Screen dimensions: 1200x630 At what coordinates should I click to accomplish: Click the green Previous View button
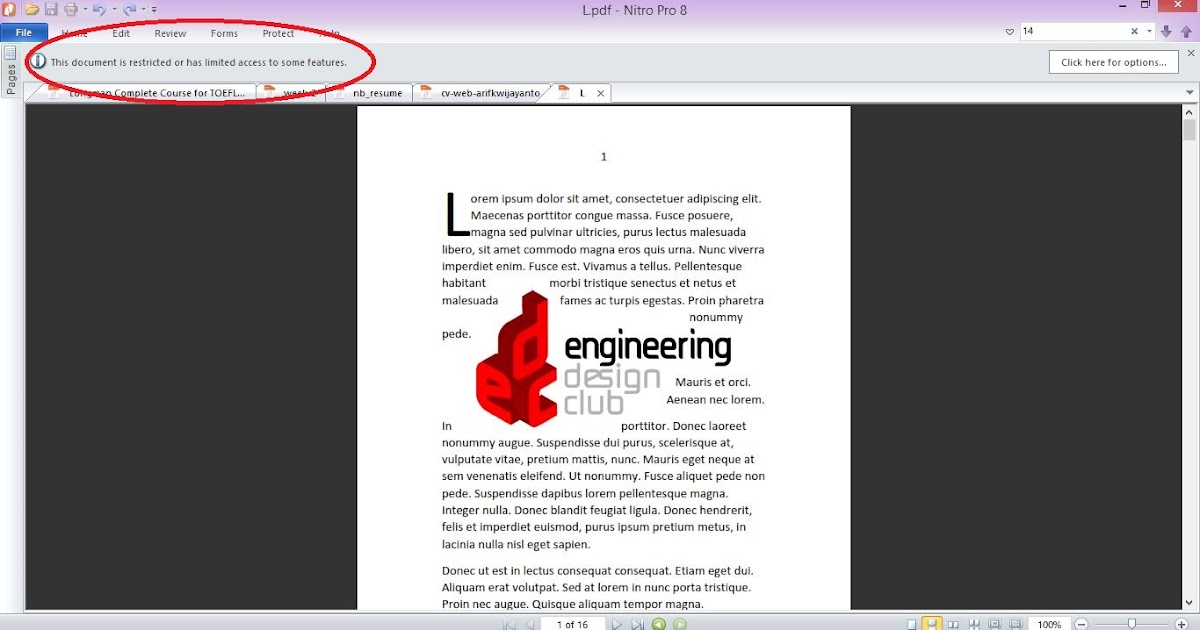[x=658, y=624]
